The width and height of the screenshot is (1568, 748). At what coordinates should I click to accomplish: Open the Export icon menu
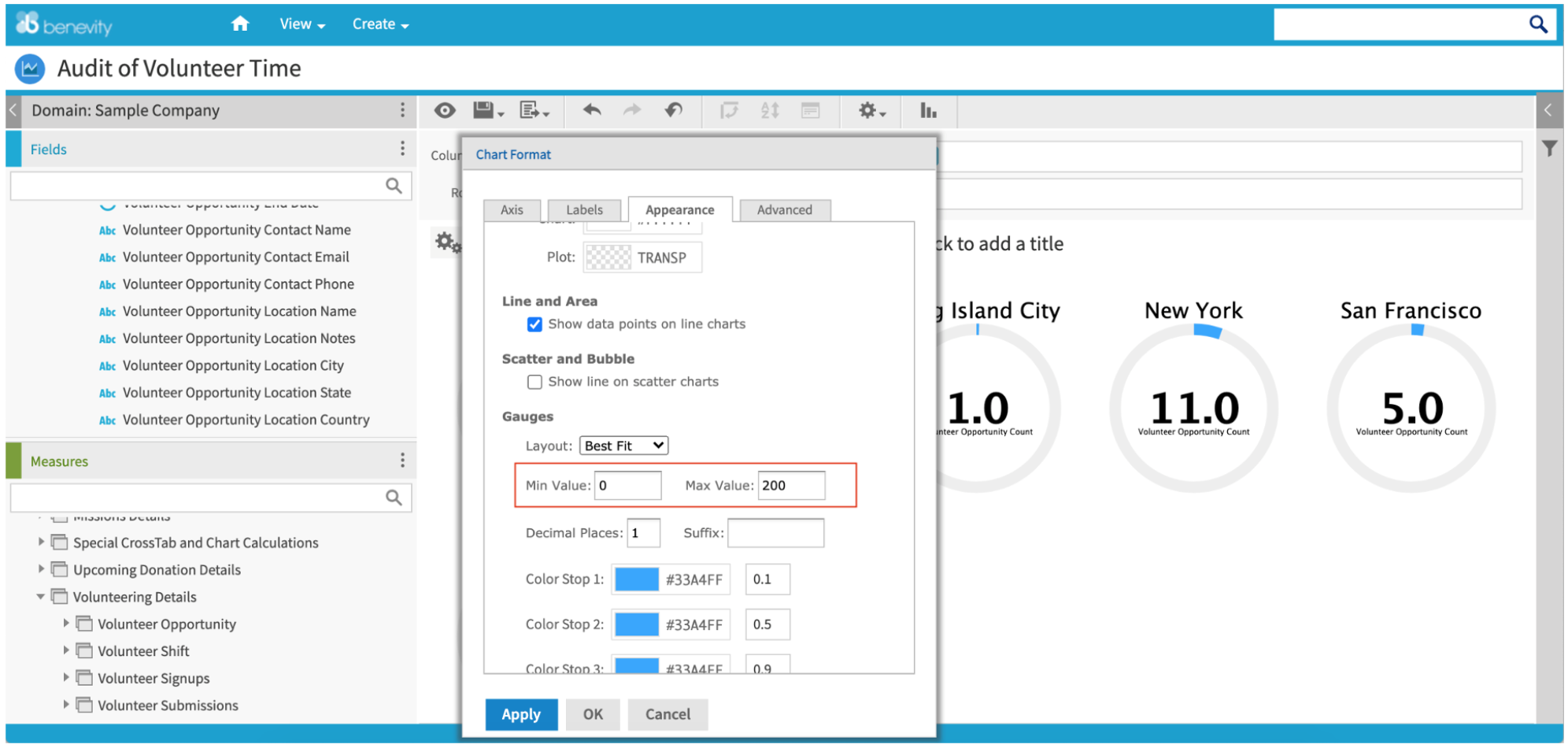[534, 110]
